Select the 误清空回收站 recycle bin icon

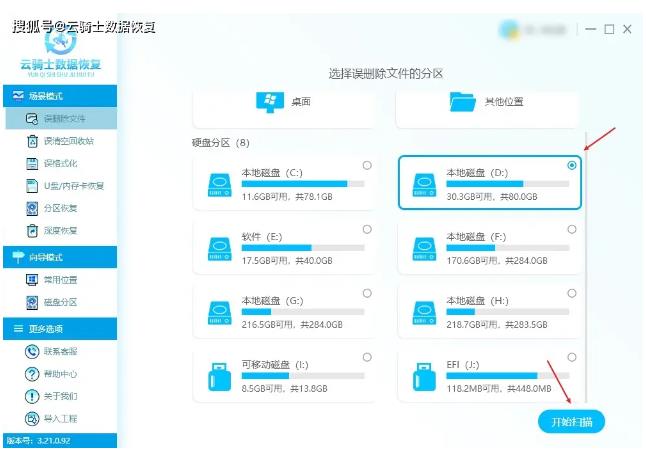pos(33,141)
